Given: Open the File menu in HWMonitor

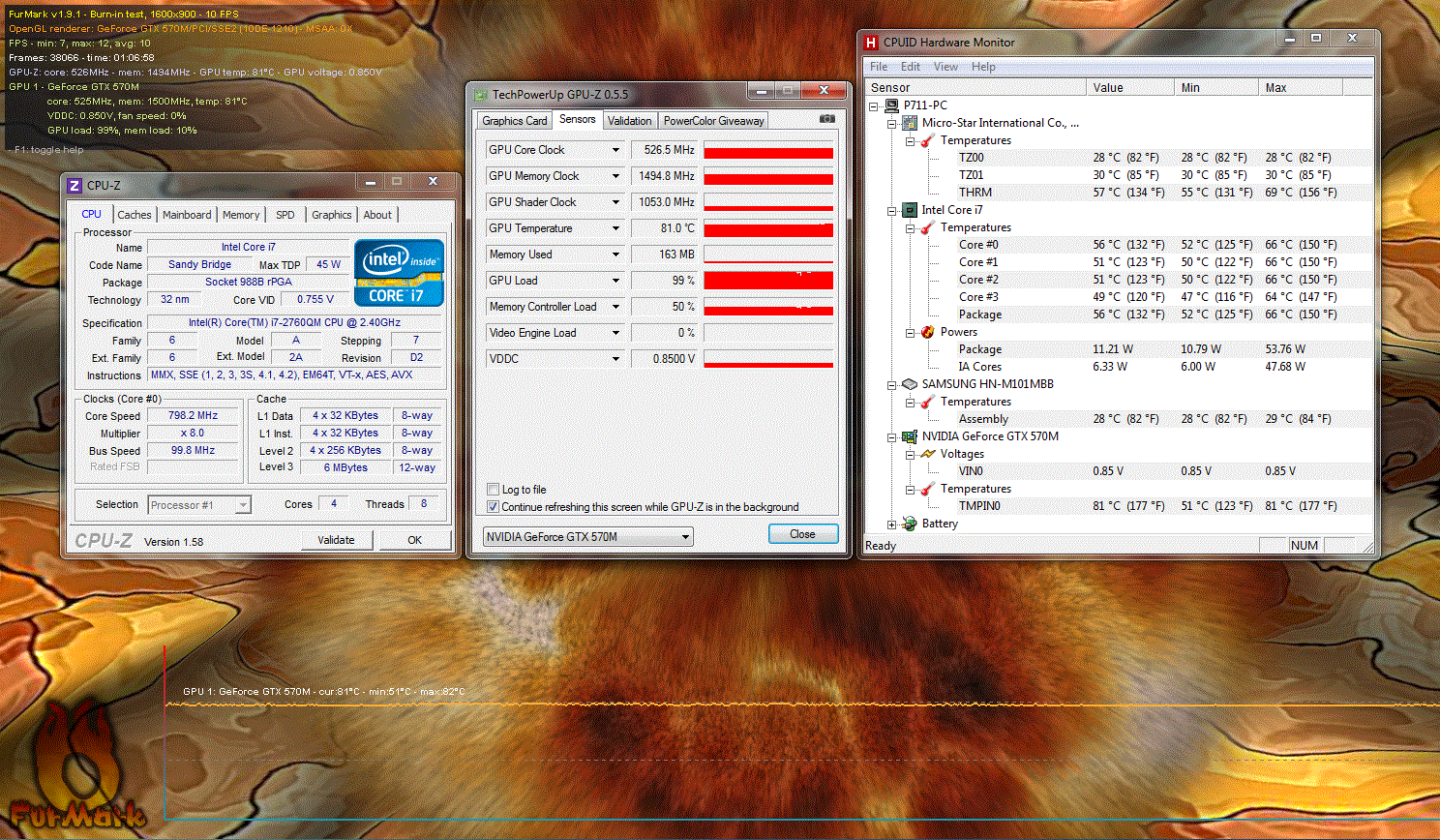Looking at the screenshot, I should 879,67.
